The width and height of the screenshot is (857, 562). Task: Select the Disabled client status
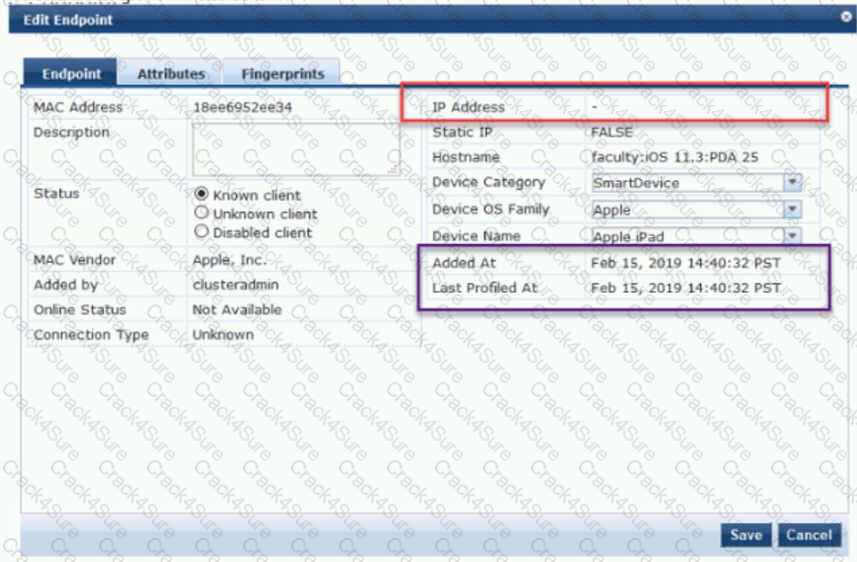(x=201, y=232)
